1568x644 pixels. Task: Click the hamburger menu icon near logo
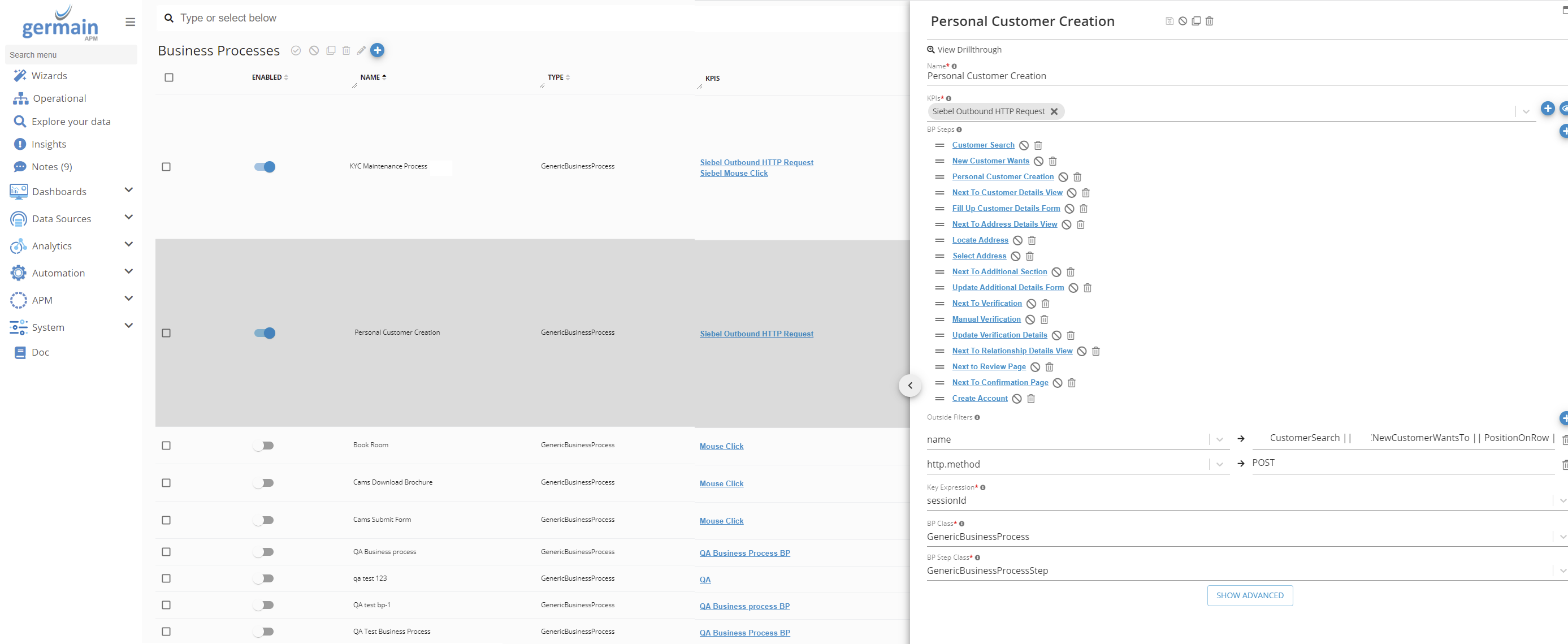[130, 23]
